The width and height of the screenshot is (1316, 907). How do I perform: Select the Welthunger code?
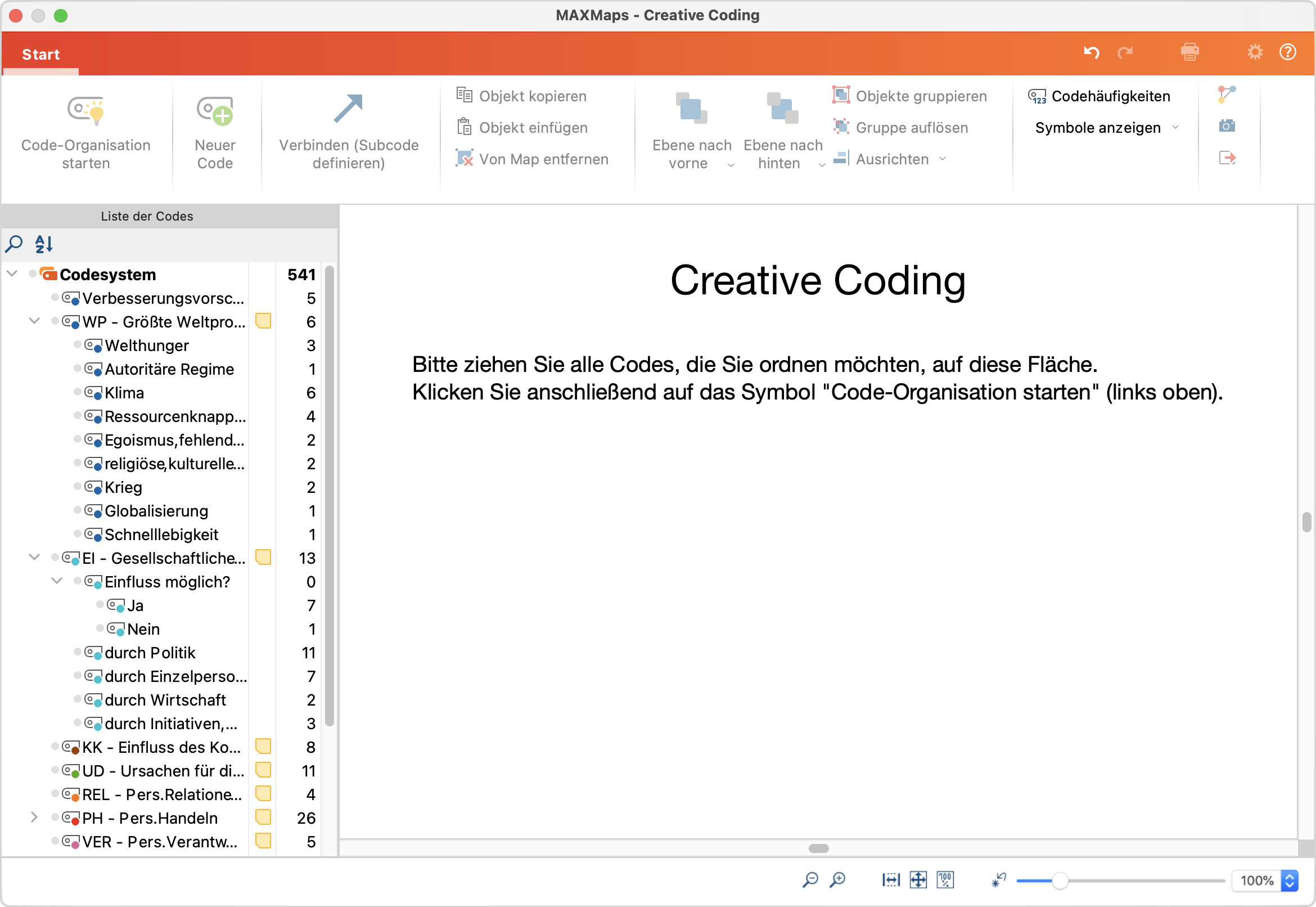click(147, 345)
